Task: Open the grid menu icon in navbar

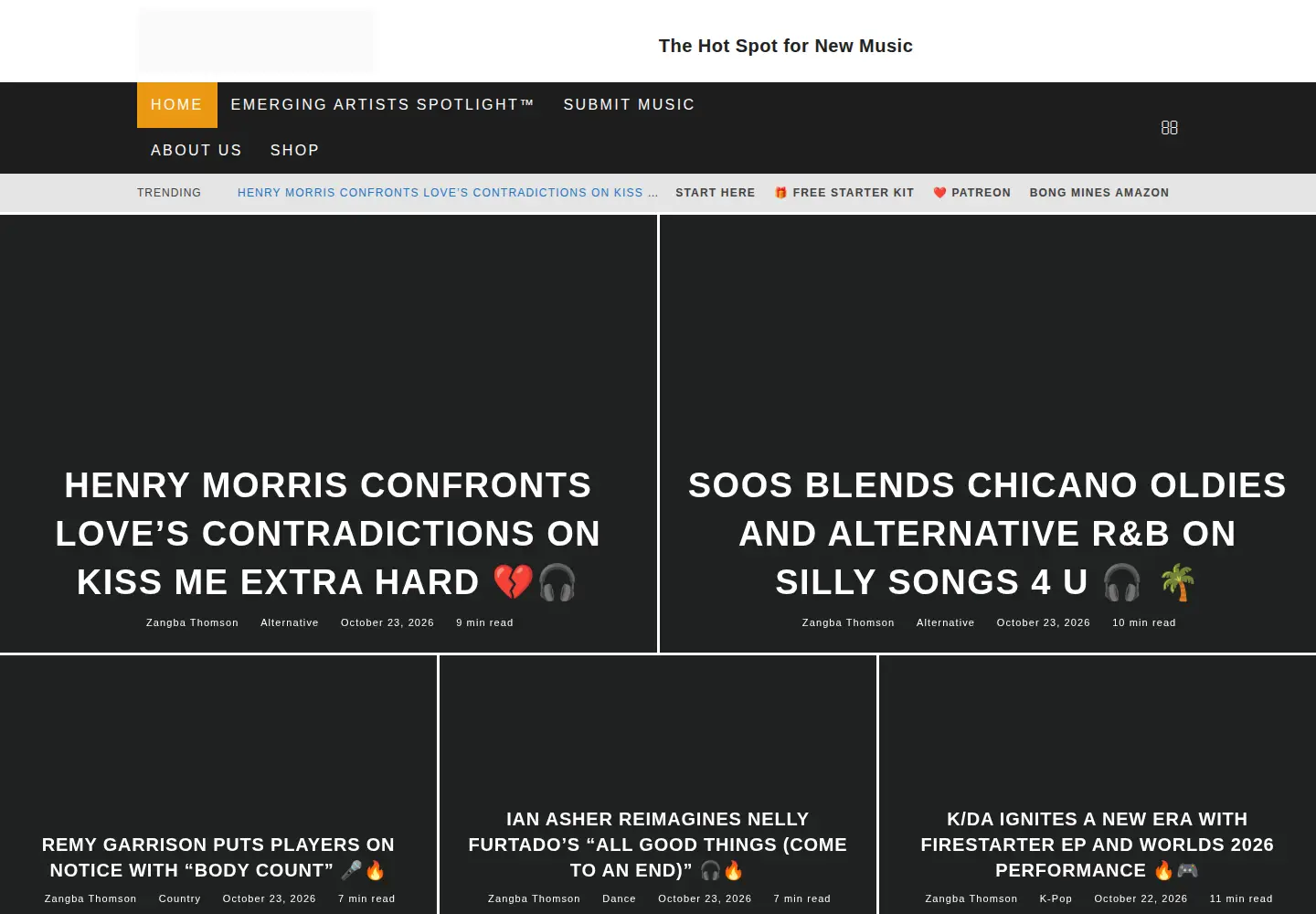Action: tap(1169, 127)
